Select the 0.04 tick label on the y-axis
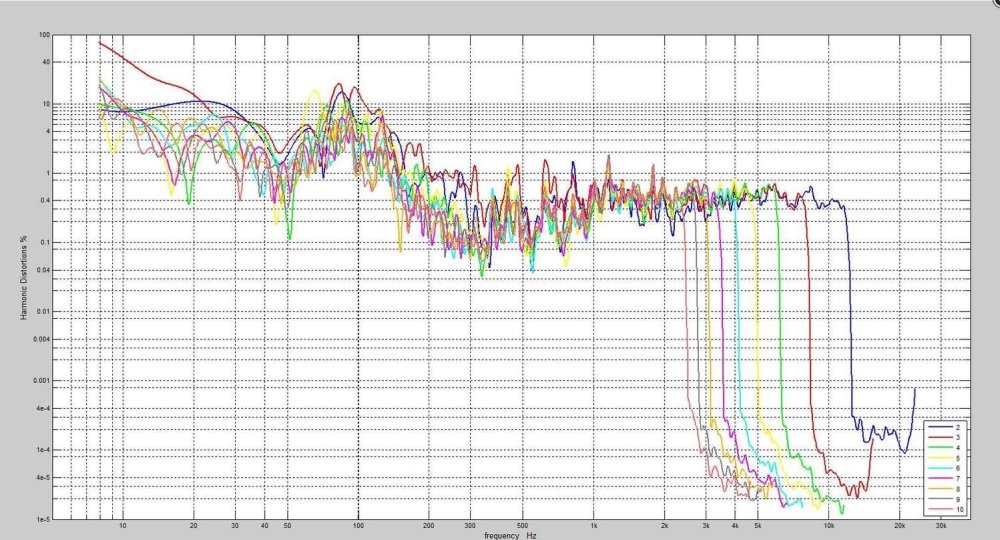Screen dimensions: 1000x540 (42, 270)
